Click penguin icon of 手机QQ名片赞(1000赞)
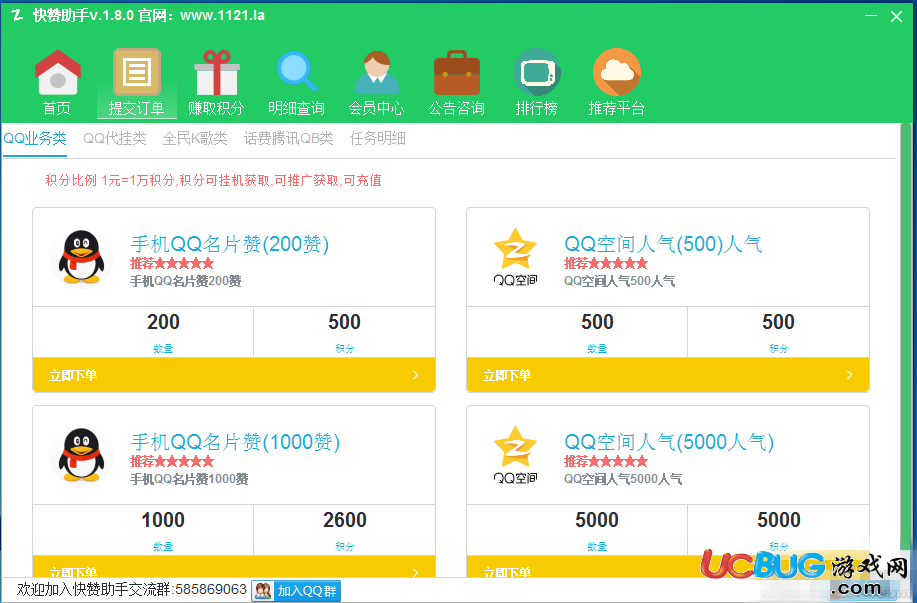This screenshot has height=603, width=917. [81, 456]
